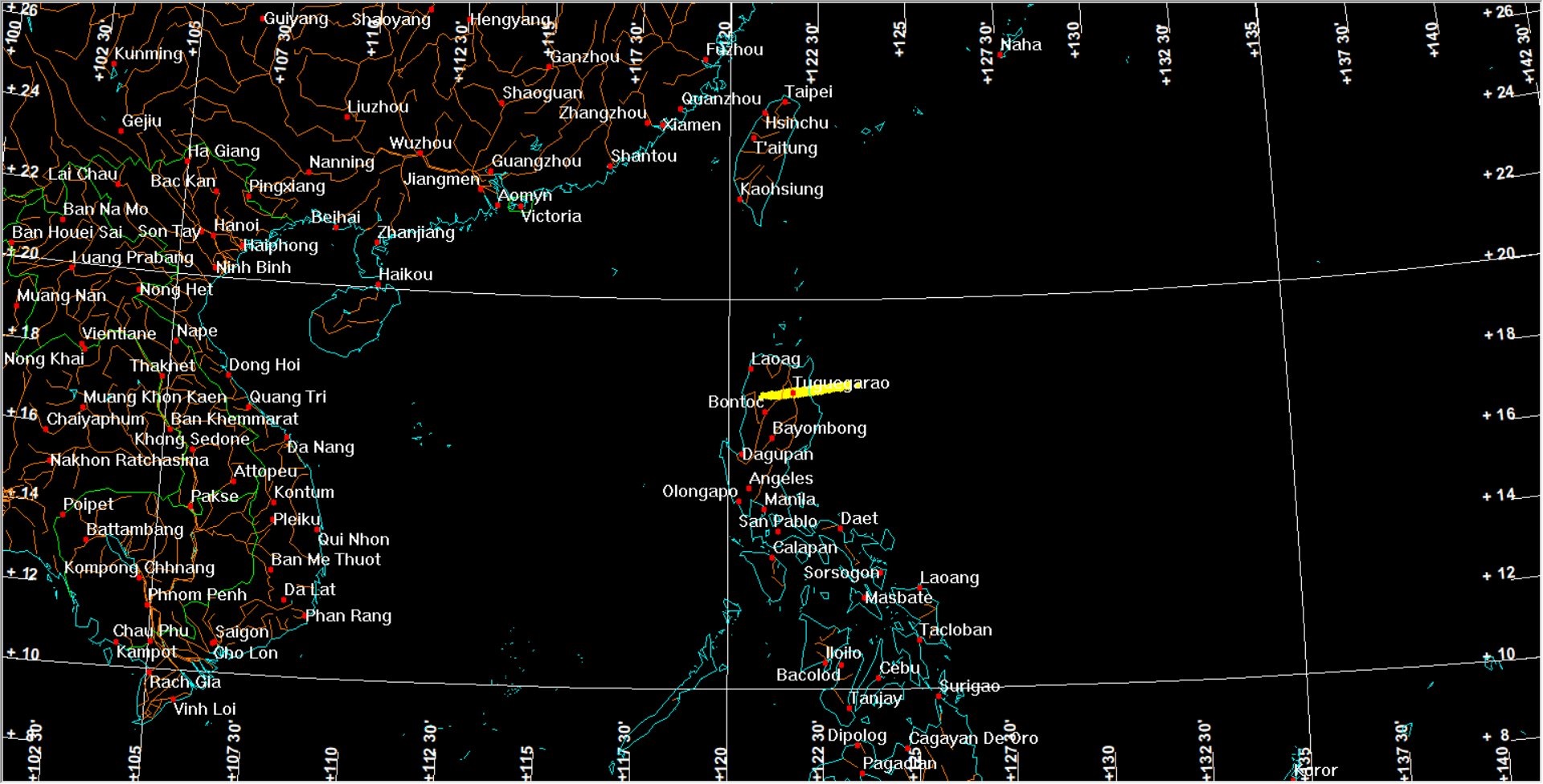Viewport: 1543px width, 784px height.
Task: Click the Taipei city marker
Action: click(785, 102)
